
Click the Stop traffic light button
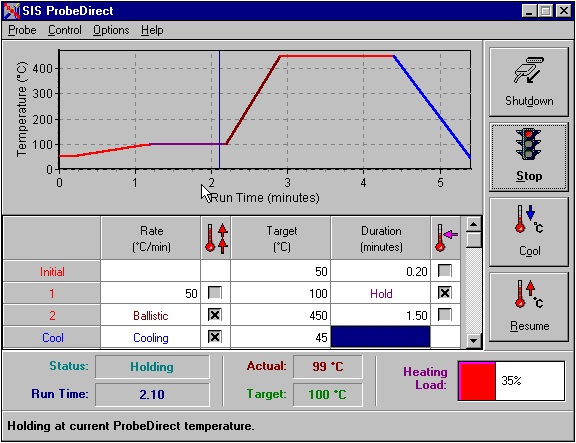pyautogui.click(x=529, y=157)
